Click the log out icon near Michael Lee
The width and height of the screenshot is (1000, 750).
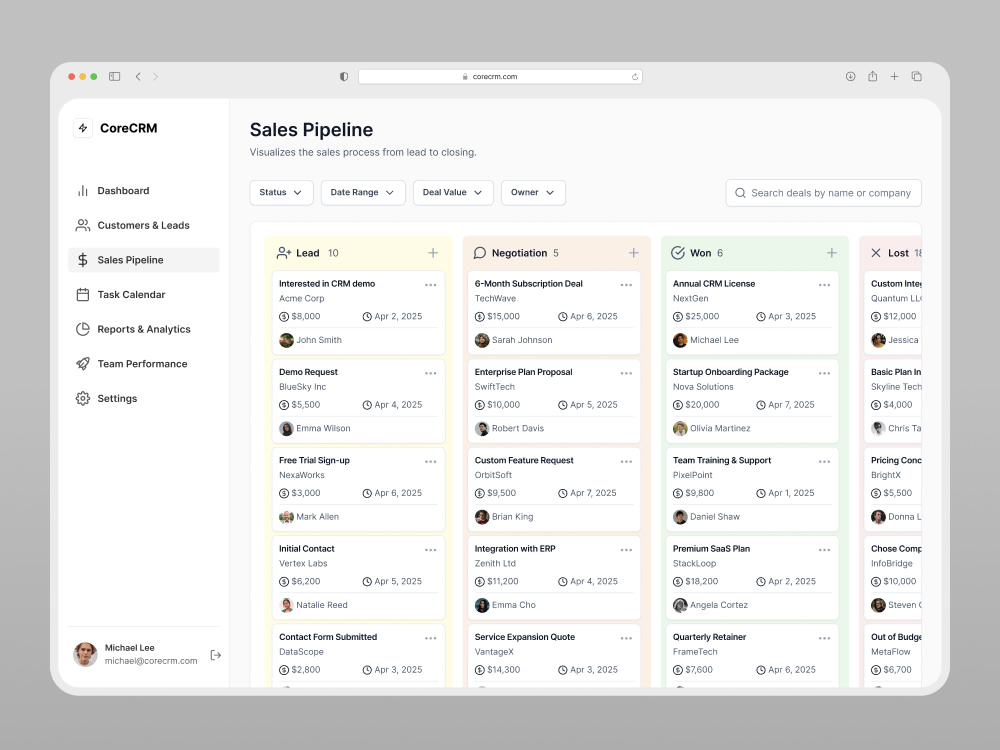215,654
